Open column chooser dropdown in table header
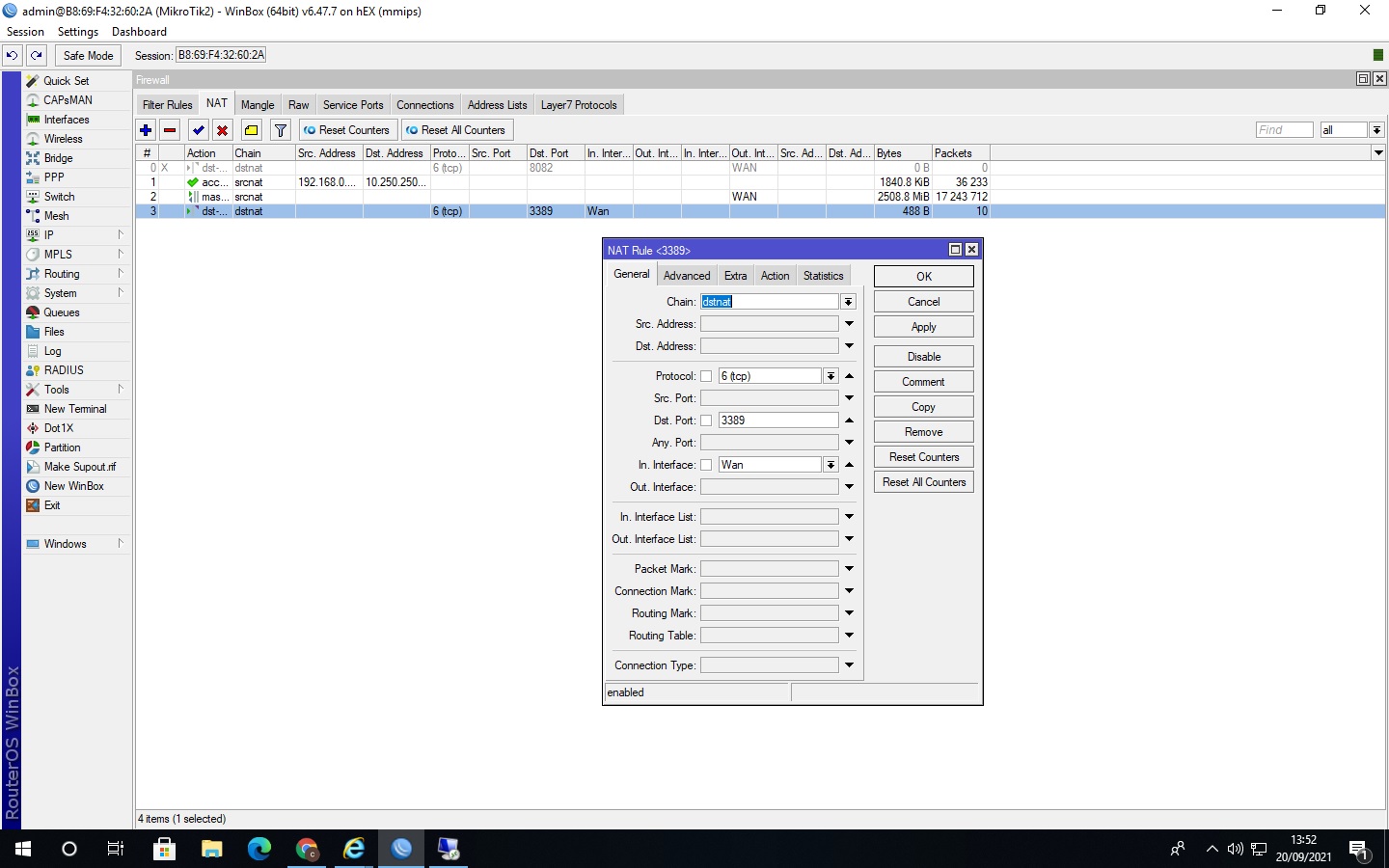This screenshot has height=868, width=1389. coord(1378,152)
